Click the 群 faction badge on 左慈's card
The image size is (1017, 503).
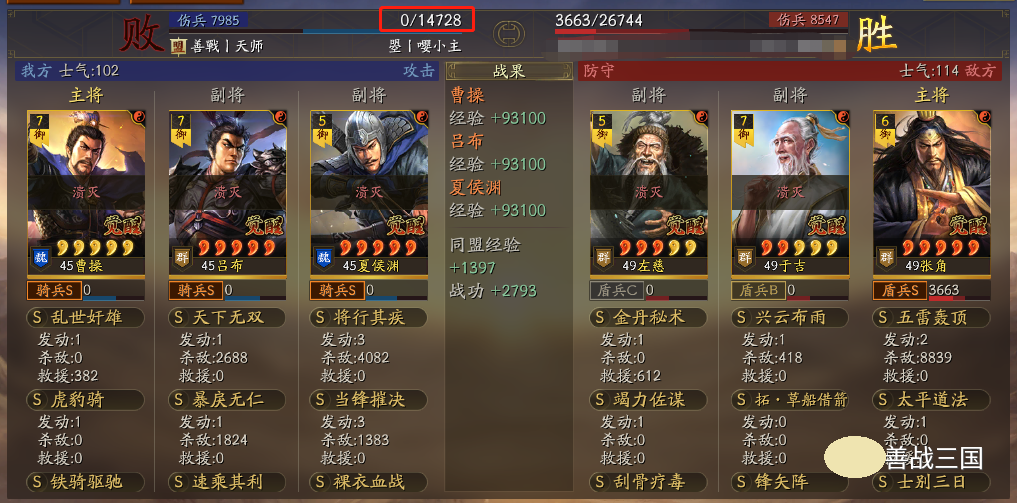(601, 257)
